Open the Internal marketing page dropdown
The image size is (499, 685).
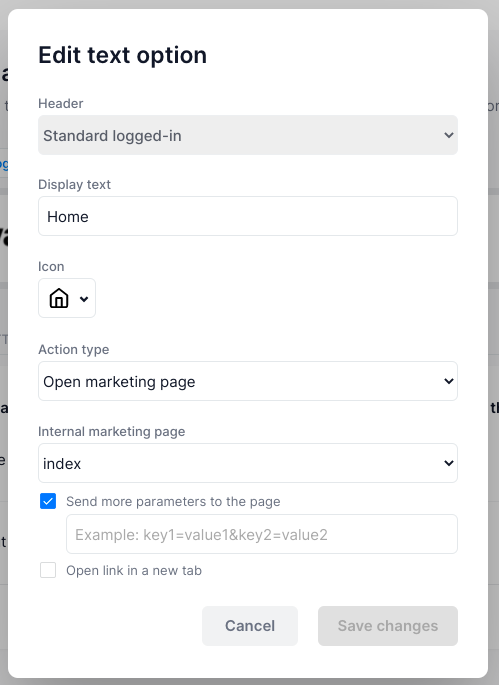[248, 463]
